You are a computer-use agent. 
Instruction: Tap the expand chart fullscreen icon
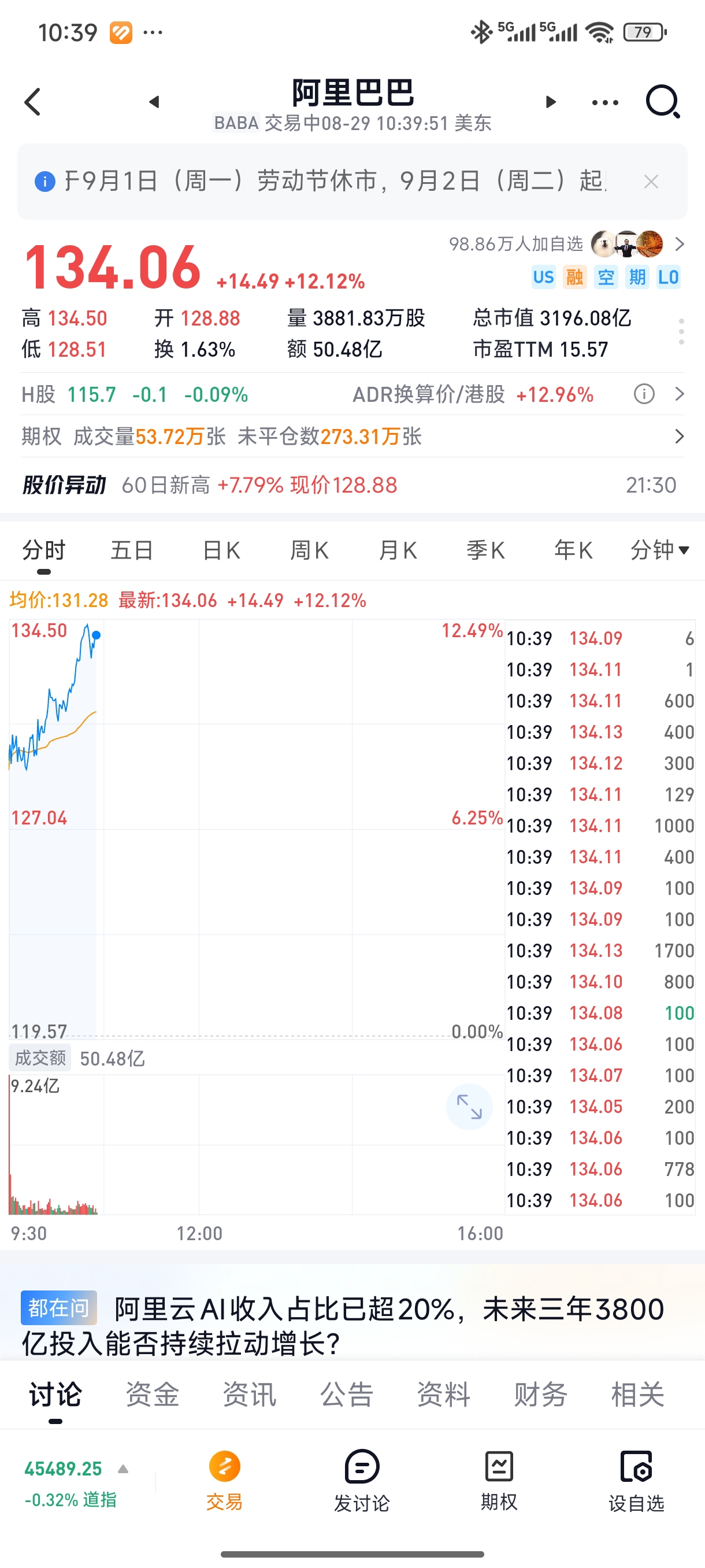pyautogui.click(x=469, y=1107)
